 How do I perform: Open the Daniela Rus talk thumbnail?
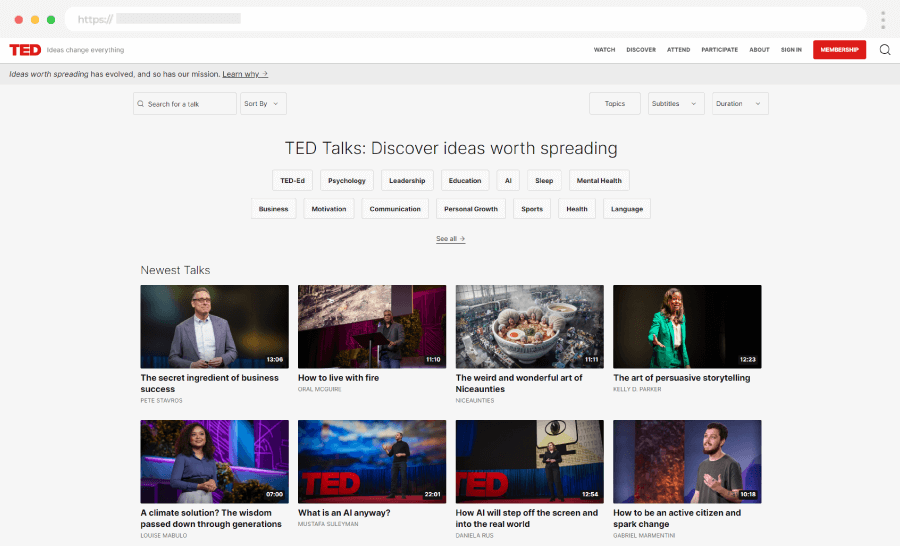click(x=530, y=462)
